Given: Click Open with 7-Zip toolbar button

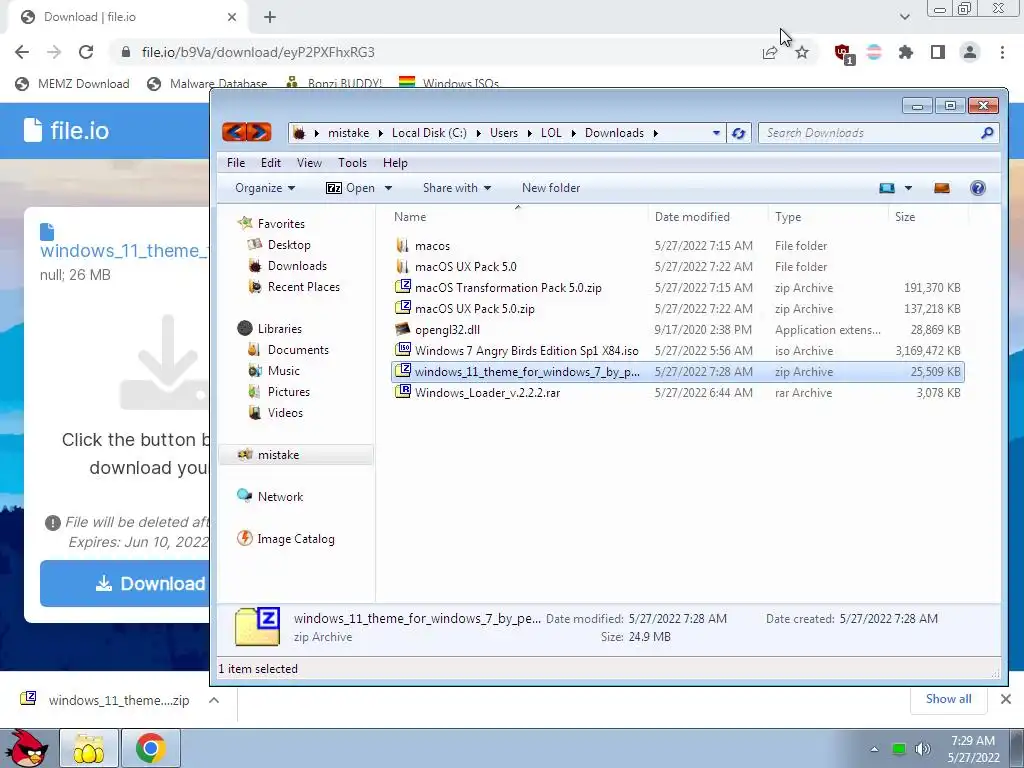Looking at the screenshot, I should (351, 188).
